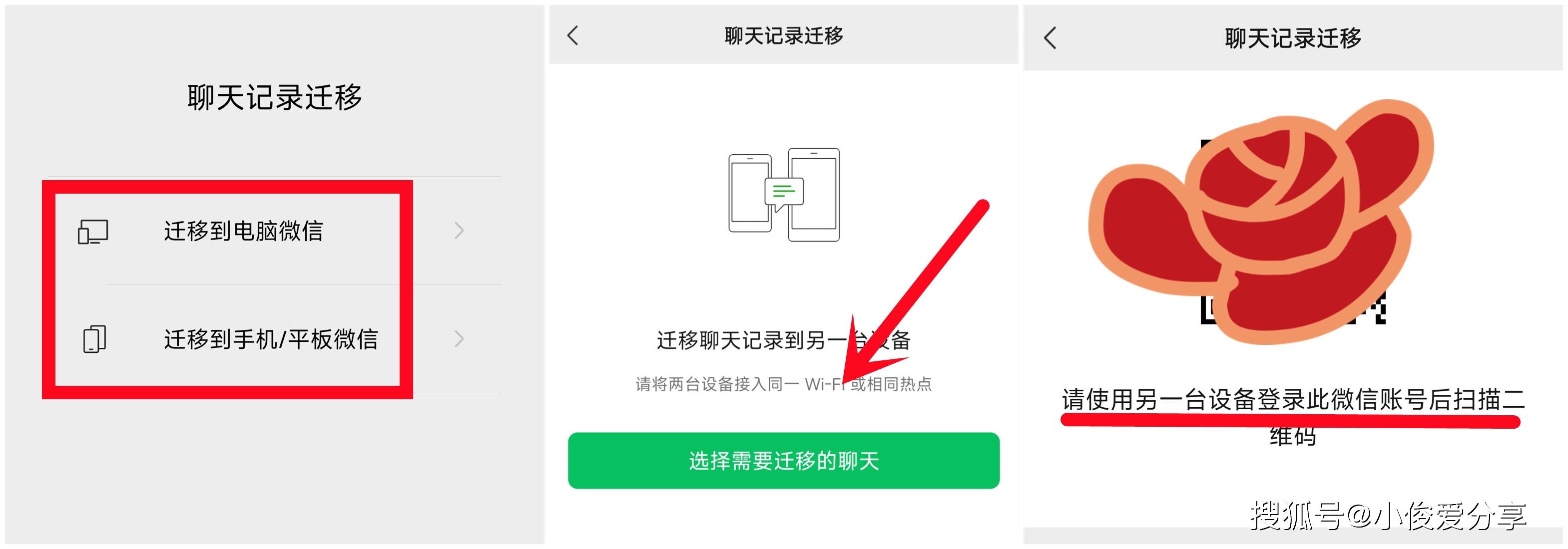The width and height of the screenshot is (1568, 549).
Task: Click the 聊天记录迁移 title on the right screen
Action: click(1293, 38)
